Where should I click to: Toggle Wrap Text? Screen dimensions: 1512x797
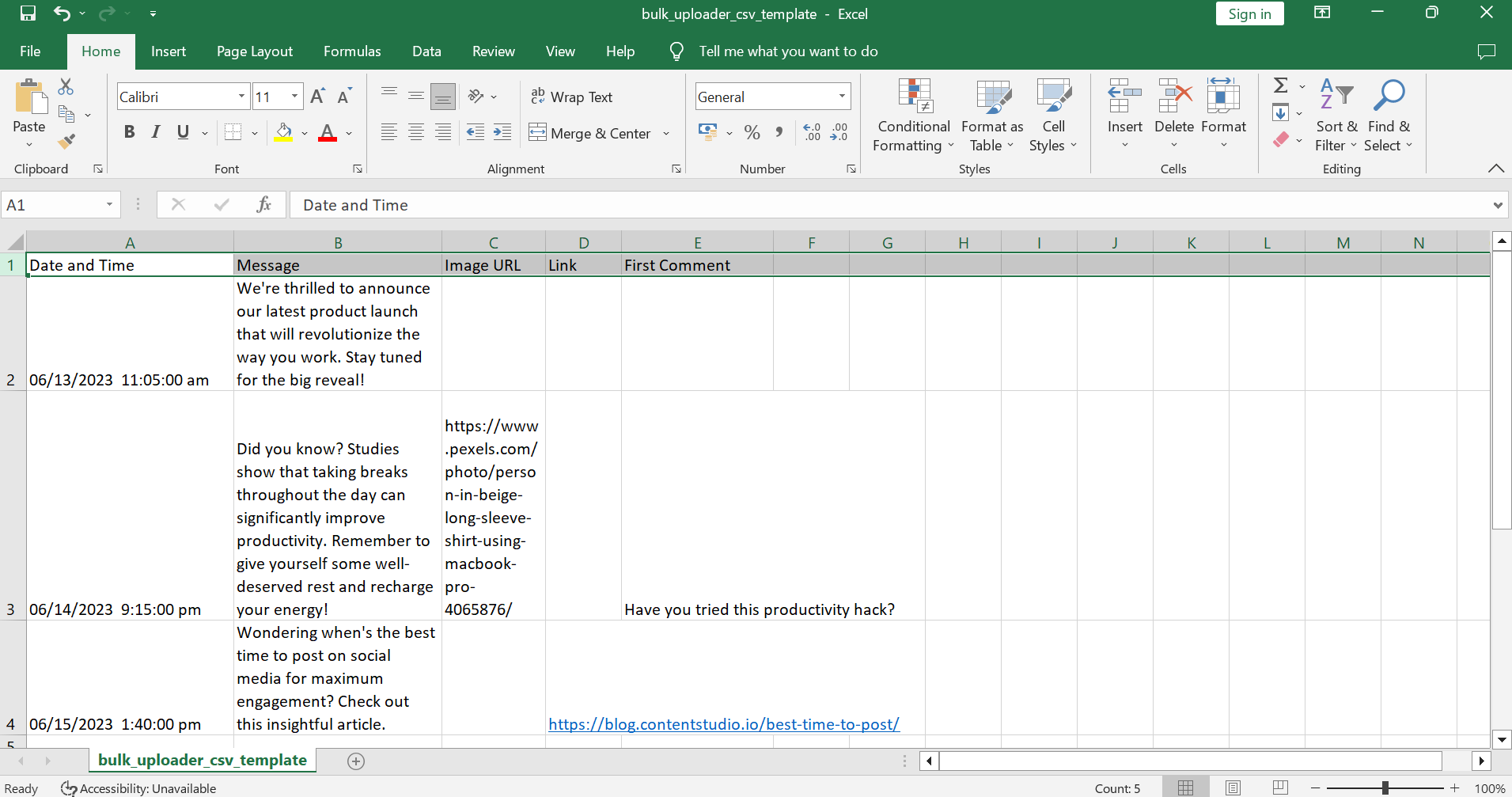571,97
